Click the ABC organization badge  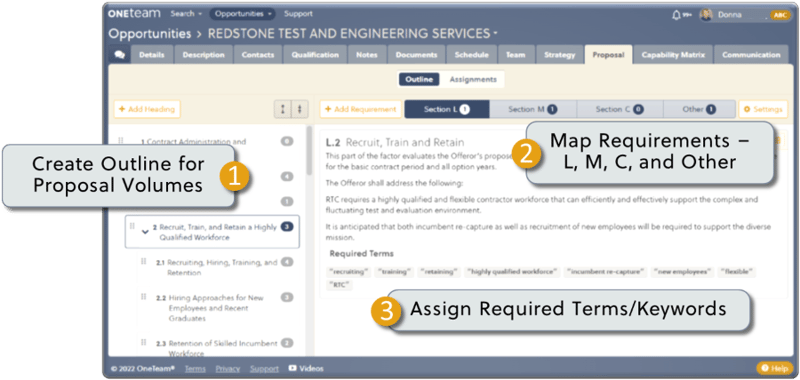[780, 15]
